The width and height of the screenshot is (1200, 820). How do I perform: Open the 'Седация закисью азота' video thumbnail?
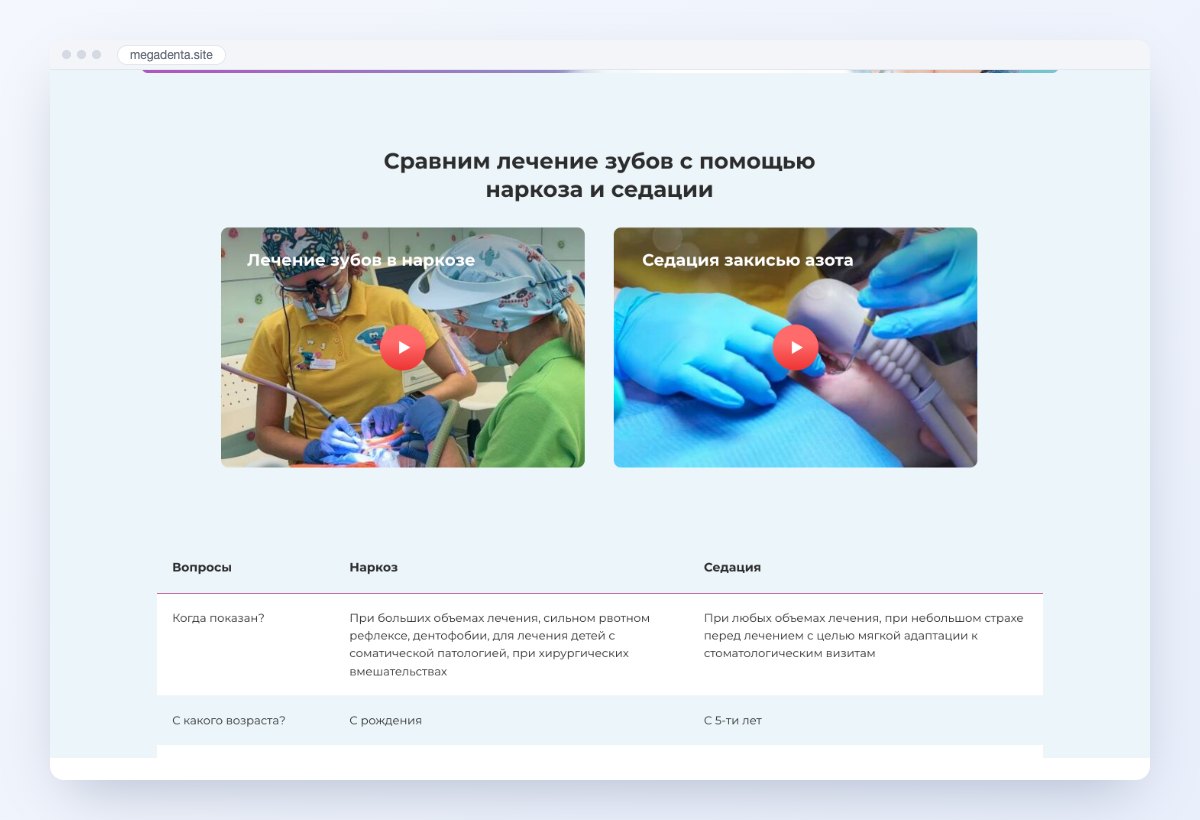(795, 347)
